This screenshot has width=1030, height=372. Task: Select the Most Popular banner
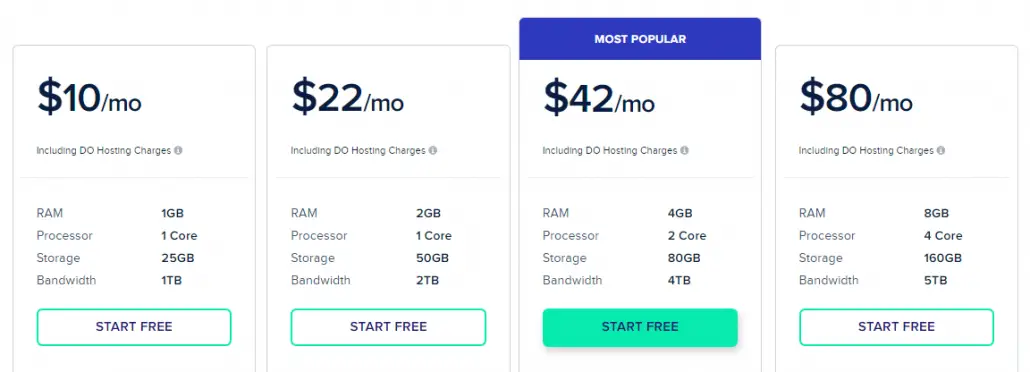pyautogui.click(x=640, y=39)
